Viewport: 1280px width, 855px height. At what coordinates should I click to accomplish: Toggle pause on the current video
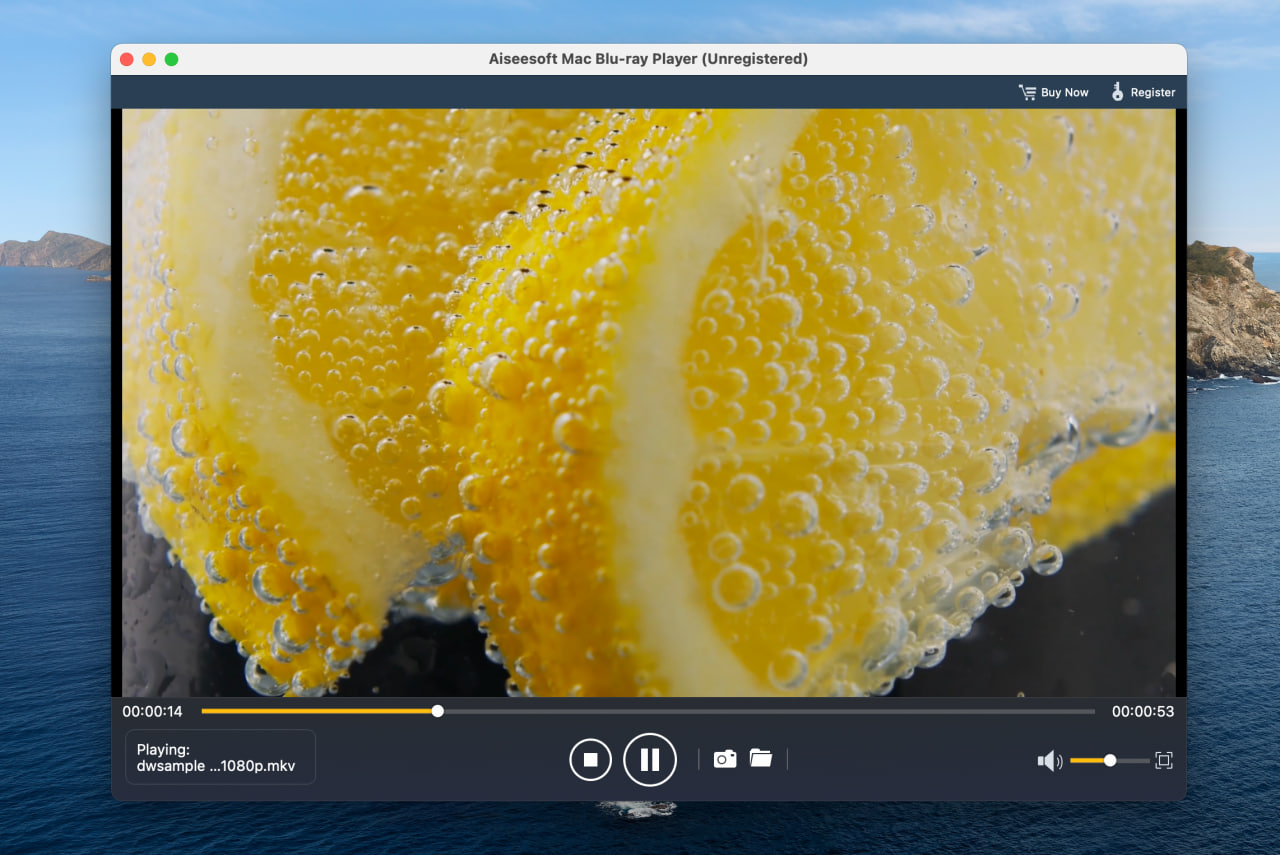point(650,759)
